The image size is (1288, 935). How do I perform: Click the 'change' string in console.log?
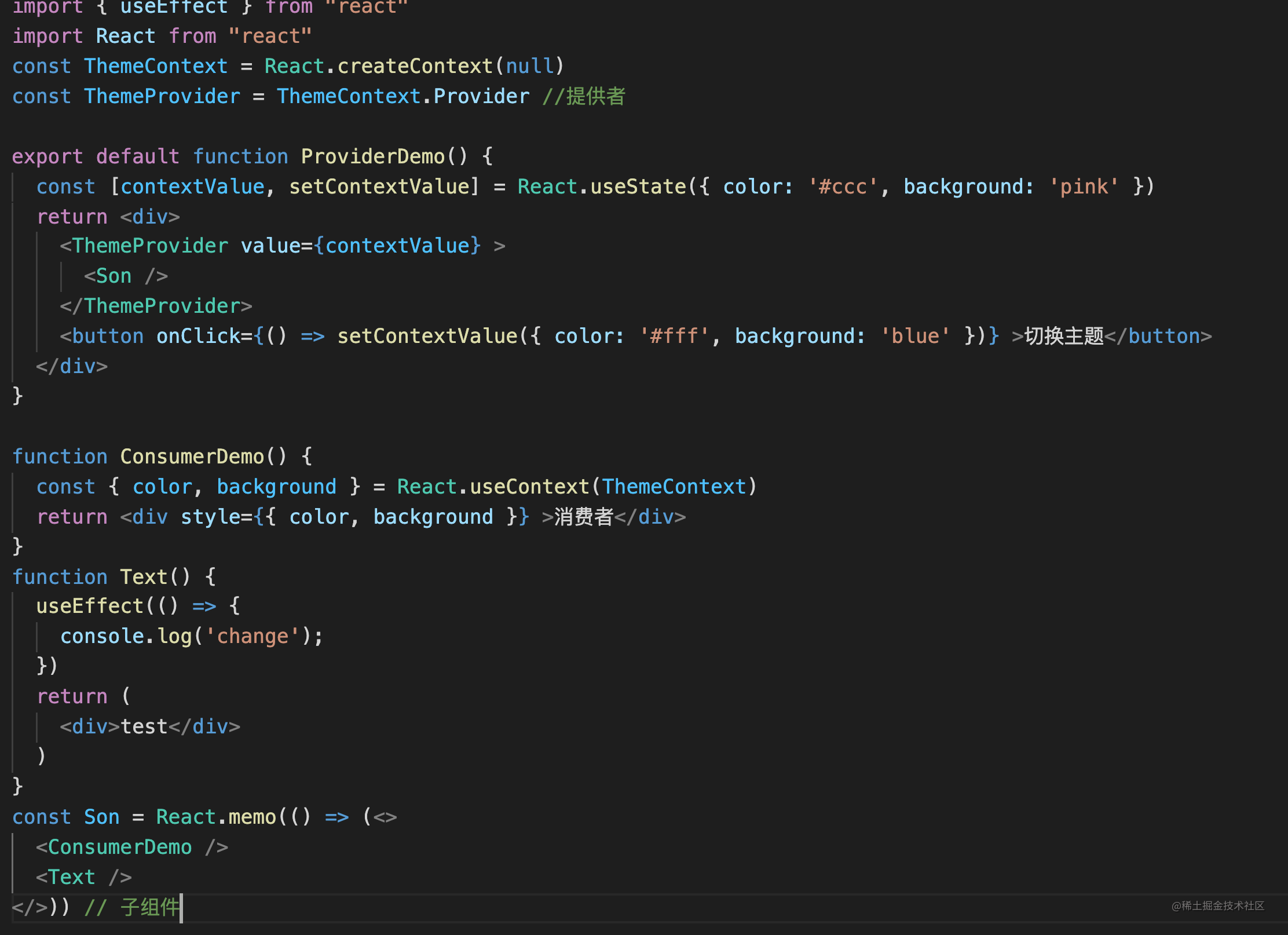[x=253, y=636]
